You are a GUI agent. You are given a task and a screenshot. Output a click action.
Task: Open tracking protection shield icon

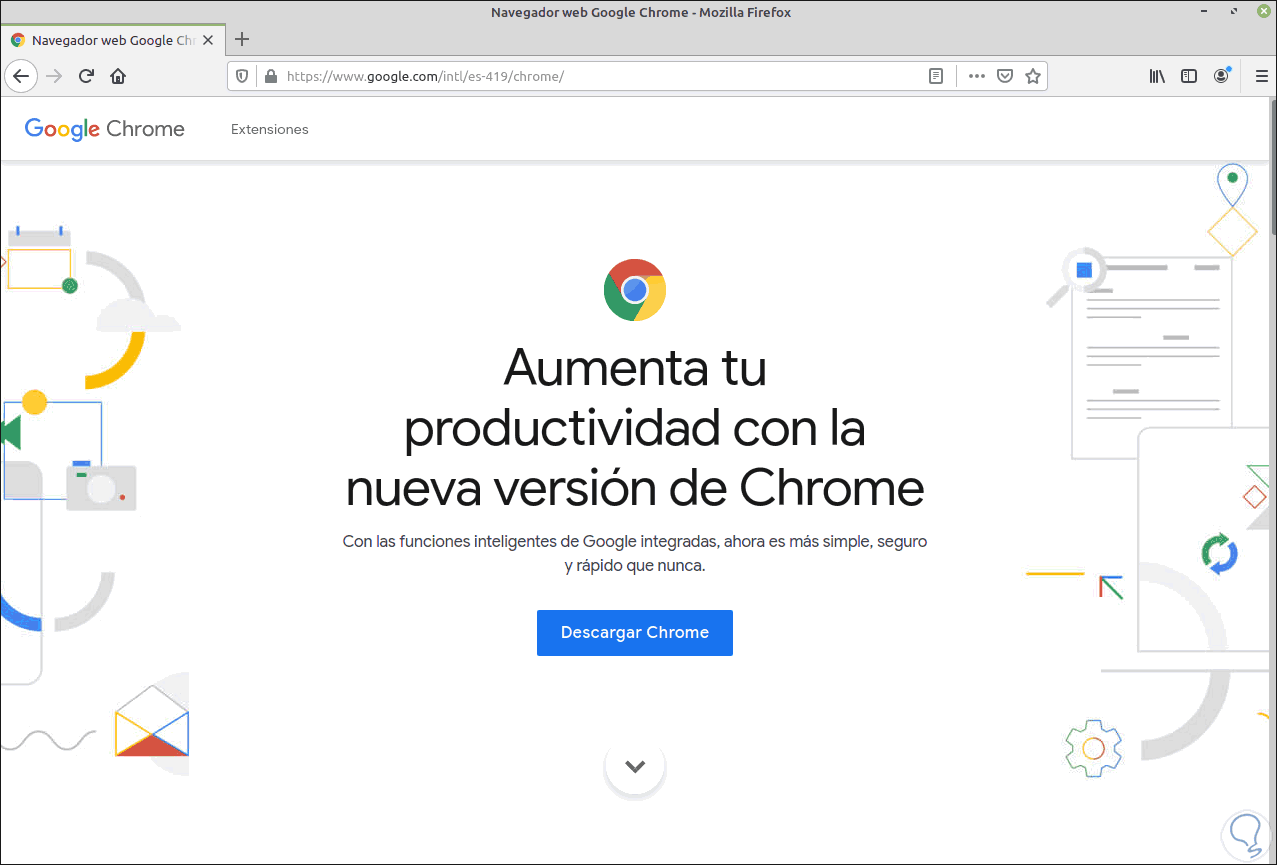(241, 76)
